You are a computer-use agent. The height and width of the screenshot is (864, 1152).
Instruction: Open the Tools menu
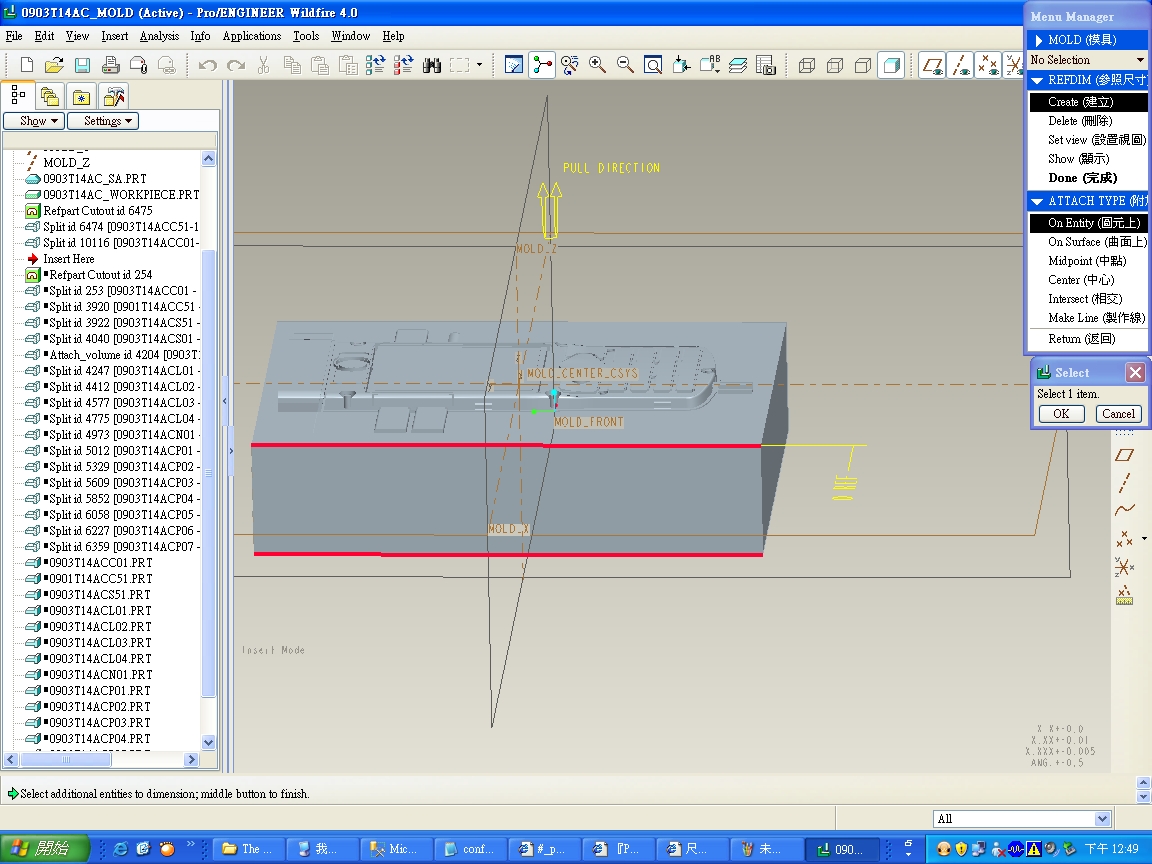306,36
